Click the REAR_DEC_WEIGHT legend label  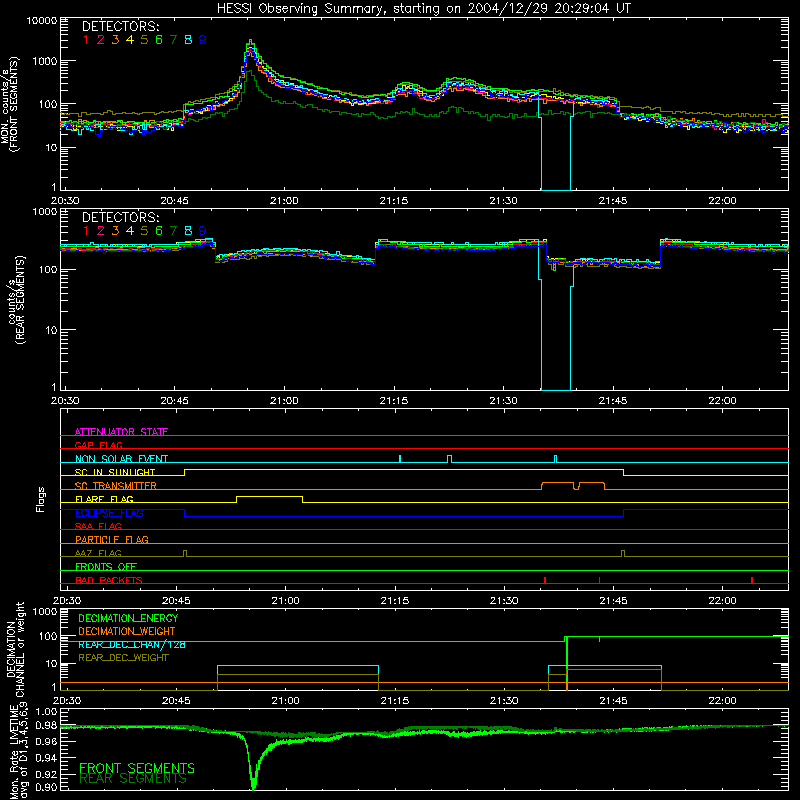click(123, 658)
